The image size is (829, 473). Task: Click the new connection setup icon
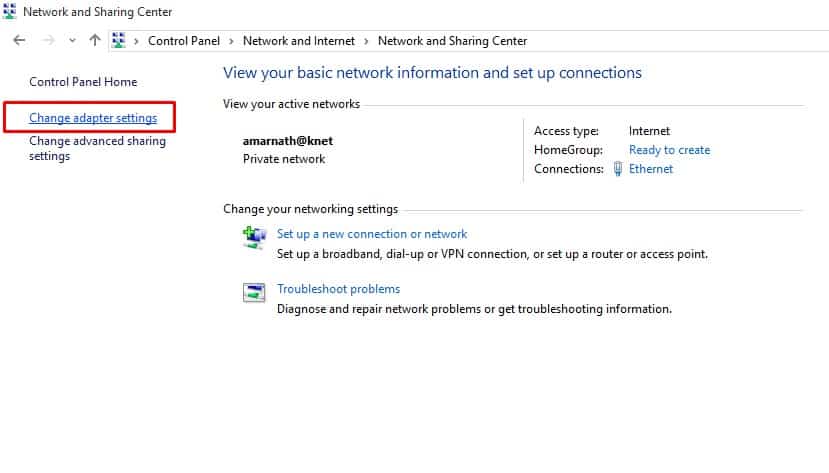click(254, 237)
